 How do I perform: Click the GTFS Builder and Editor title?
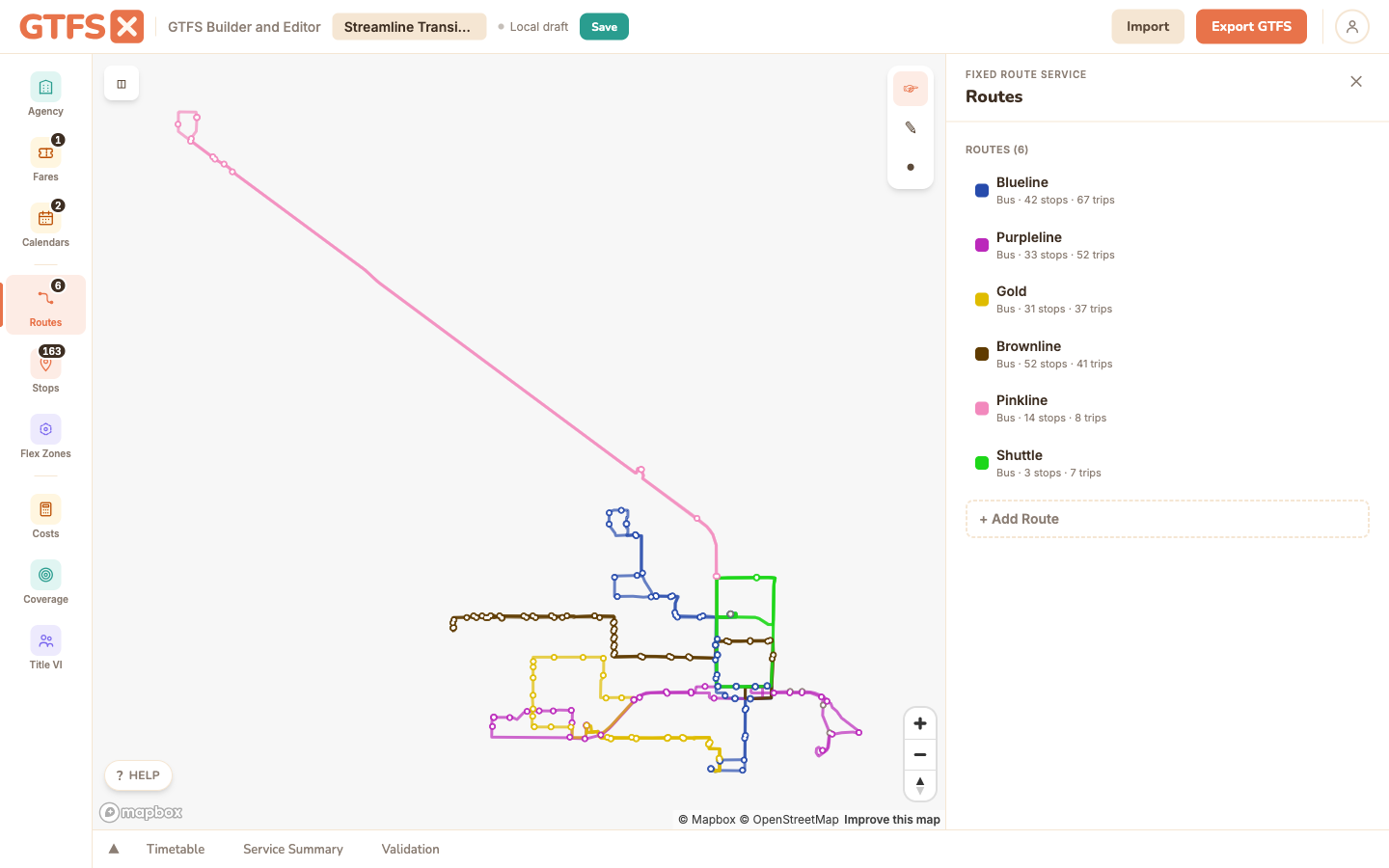coord(244,27)
